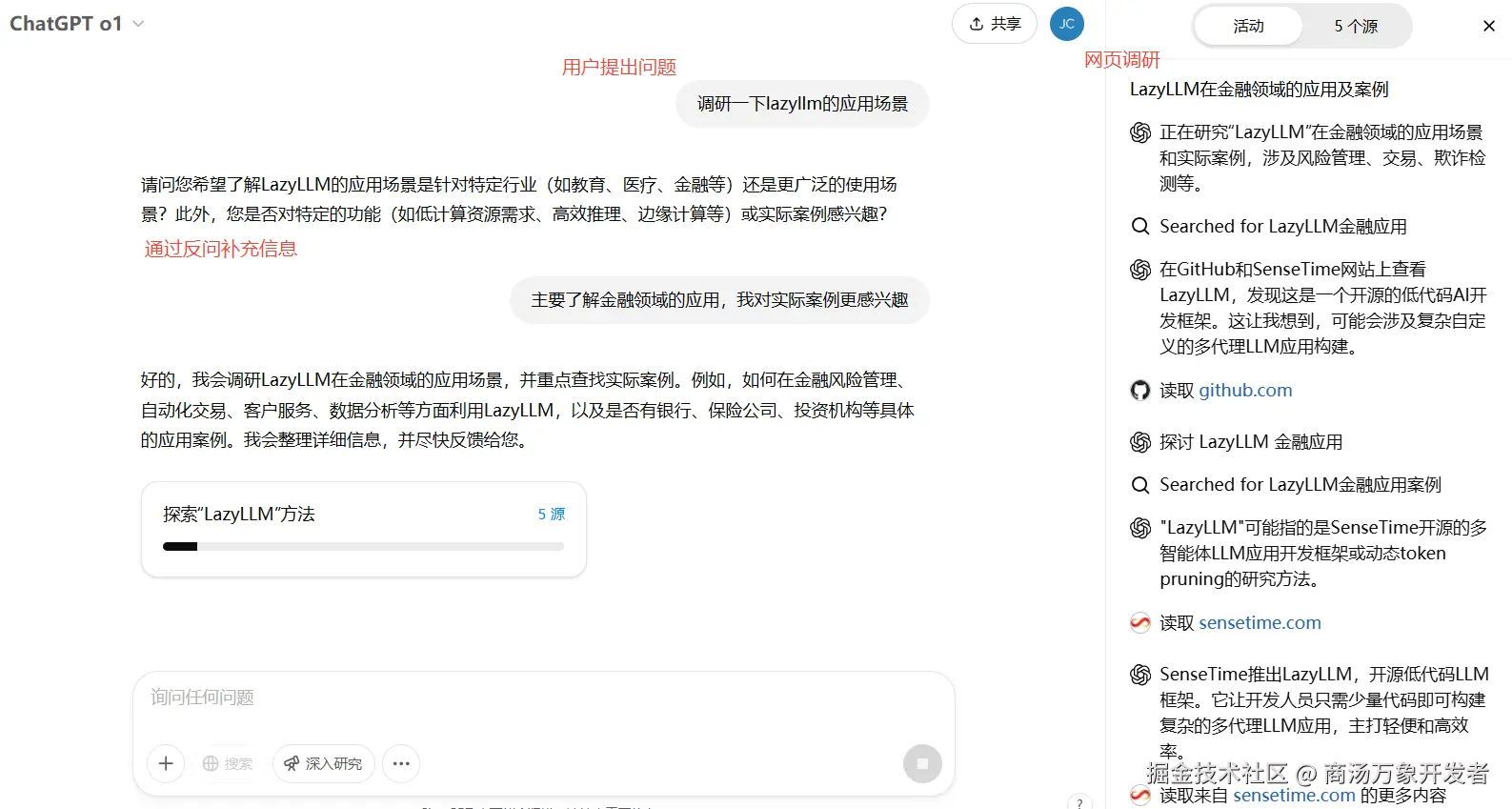Select message 主要了解金融领域的应用
Screen dimensions: 1512x809
click(x=719, y=300)
